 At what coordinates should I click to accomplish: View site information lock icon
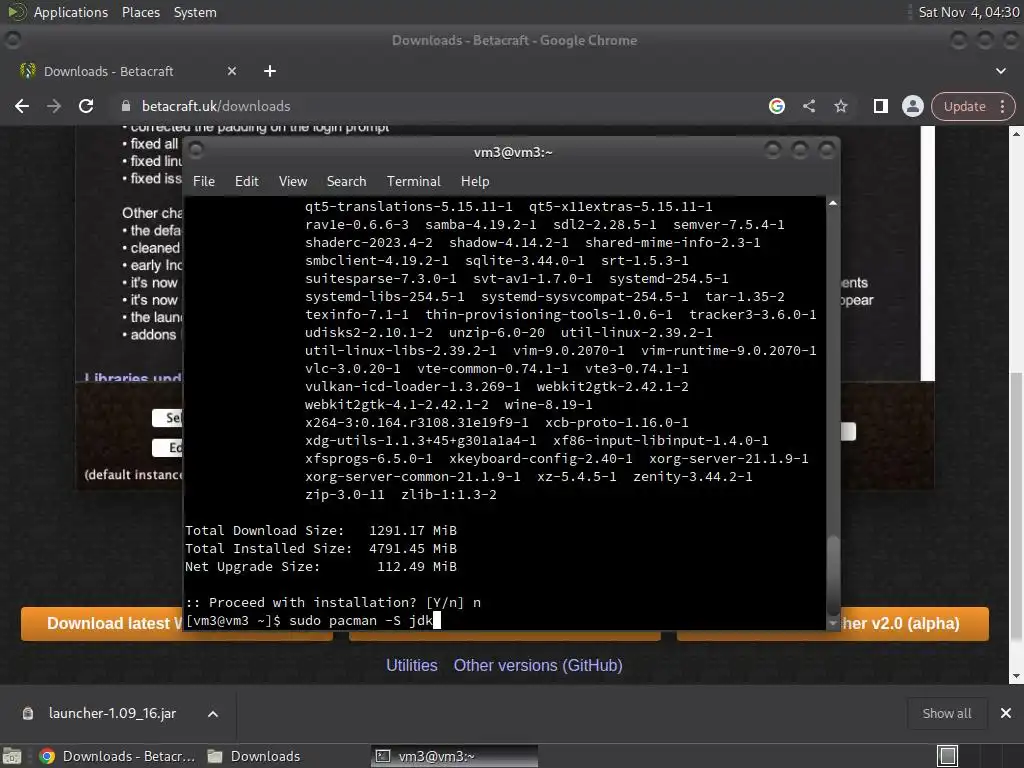(x=127, y=106)
